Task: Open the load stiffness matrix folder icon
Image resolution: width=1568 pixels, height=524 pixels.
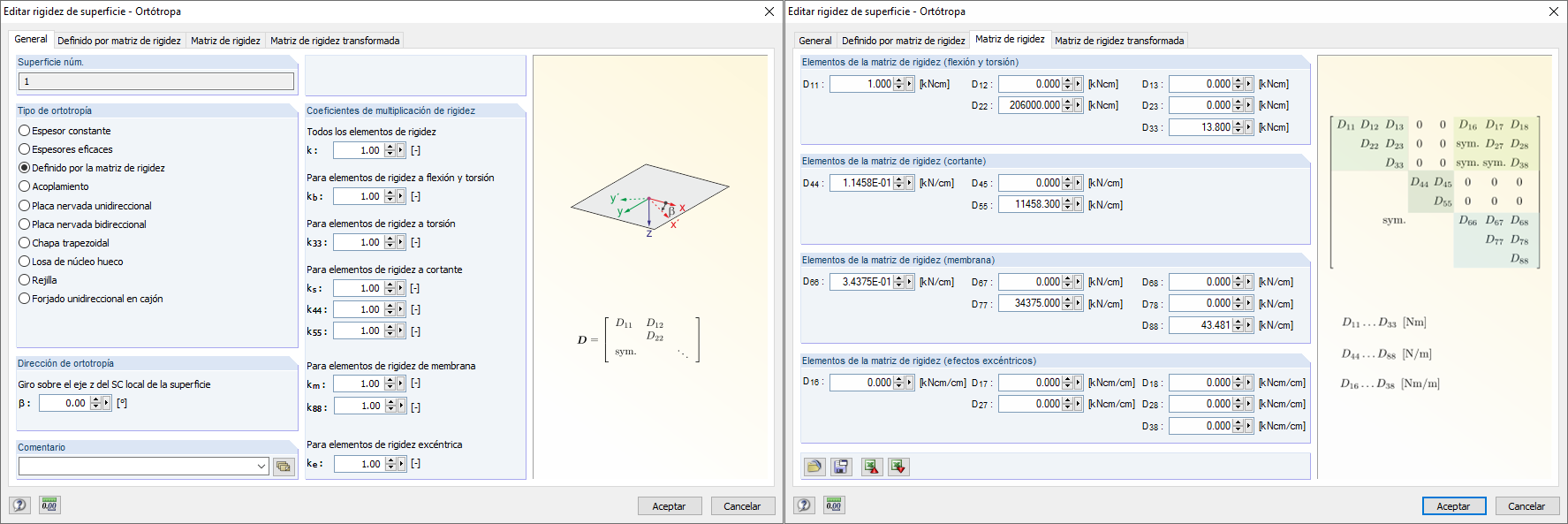Action: pyautogui.click(x=814, y=467)
